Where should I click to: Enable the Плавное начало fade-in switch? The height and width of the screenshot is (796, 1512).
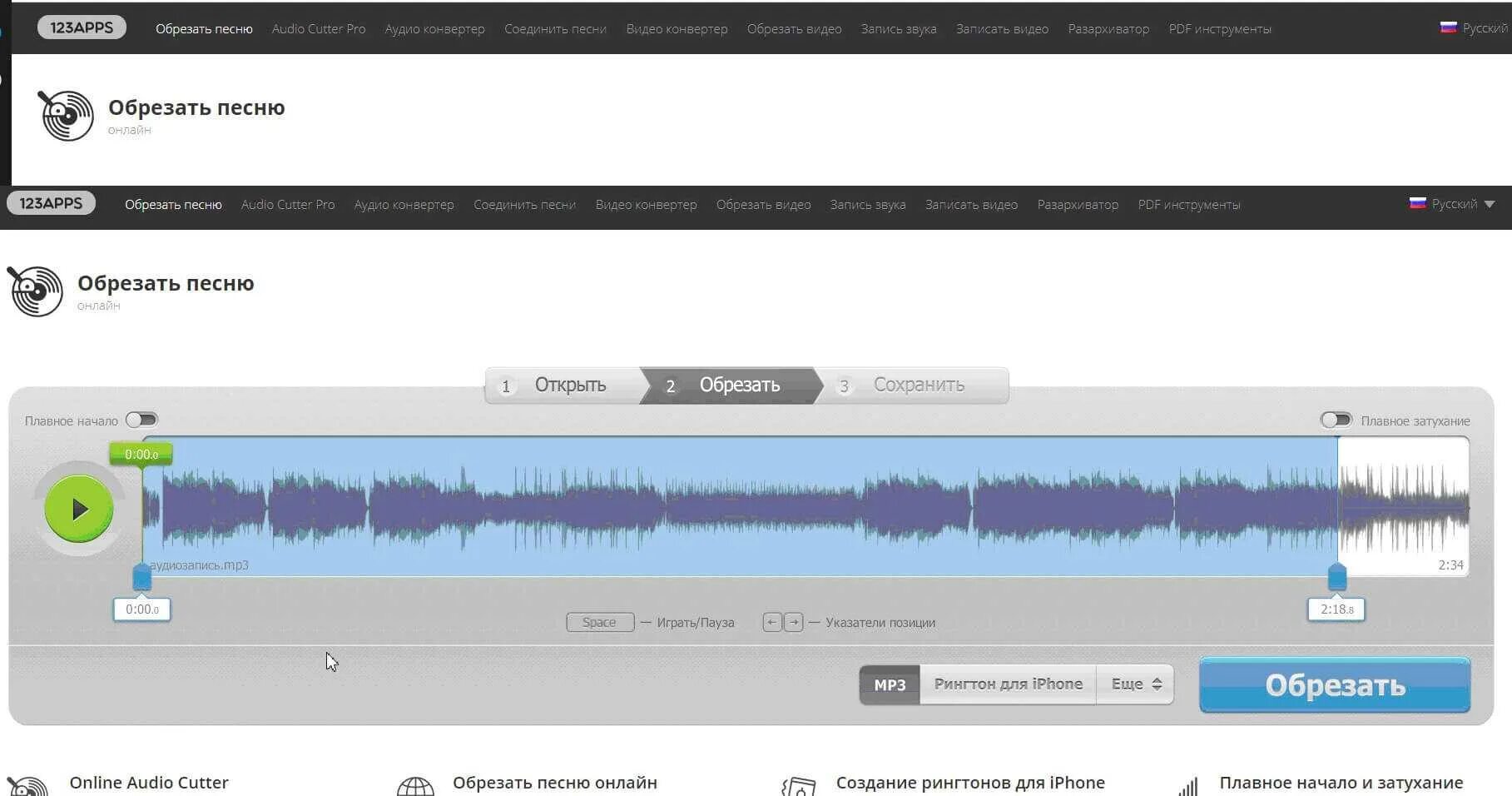141,420
